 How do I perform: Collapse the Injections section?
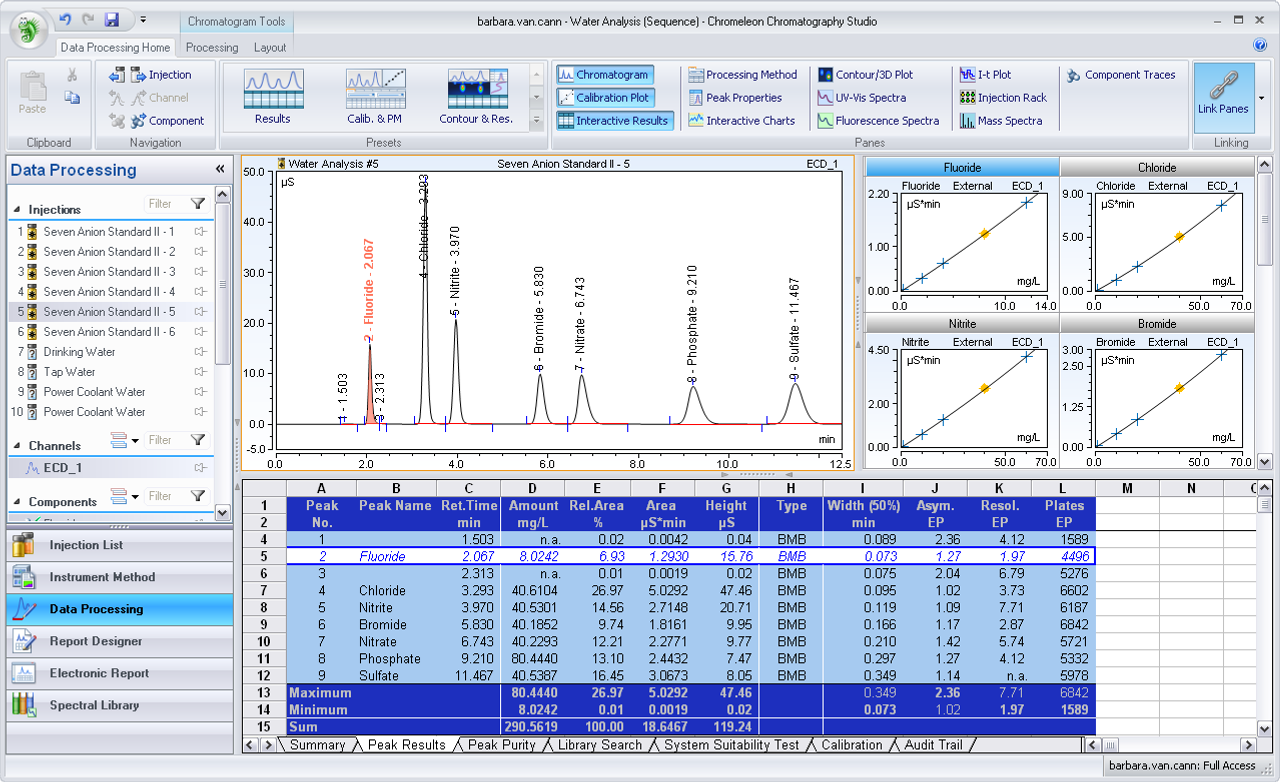point(17,210)
